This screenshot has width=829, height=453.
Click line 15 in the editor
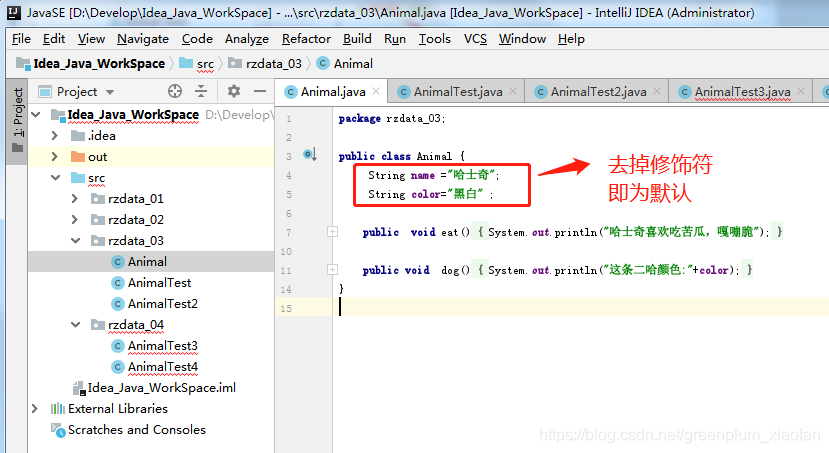click(551, 307)
